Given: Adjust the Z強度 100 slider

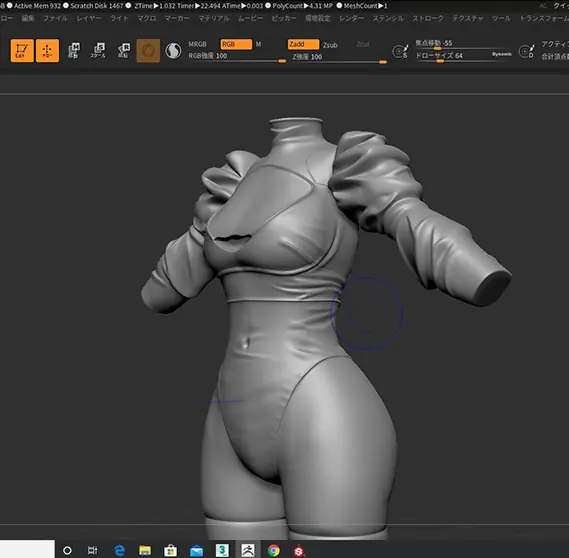Looking at the screenshot, I should pos(339,58).
